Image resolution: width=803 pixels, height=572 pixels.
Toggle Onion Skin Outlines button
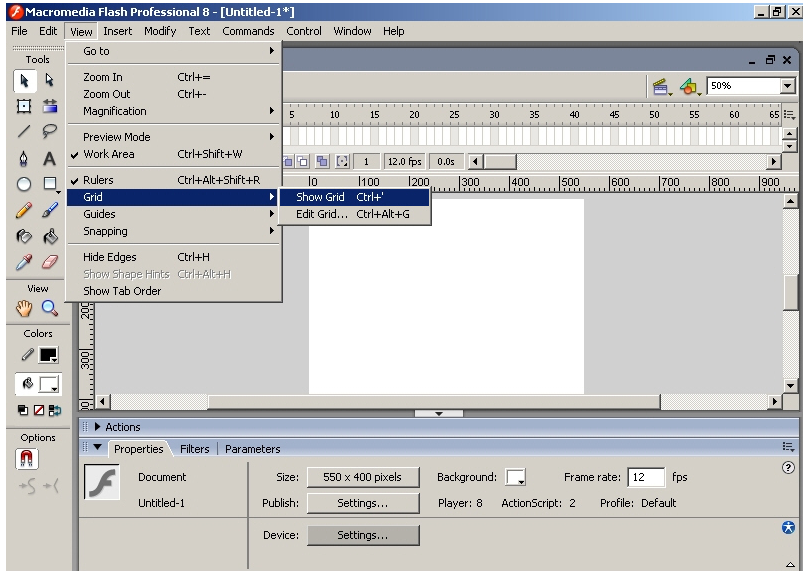pos(303,162)
